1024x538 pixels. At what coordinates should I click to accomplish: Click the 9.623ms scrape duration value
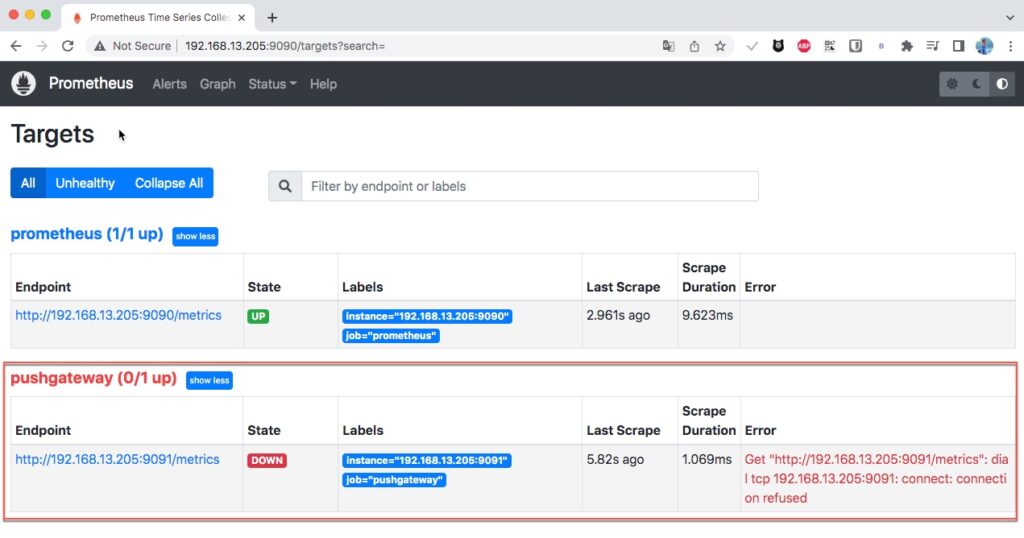(x=707, y=315)
